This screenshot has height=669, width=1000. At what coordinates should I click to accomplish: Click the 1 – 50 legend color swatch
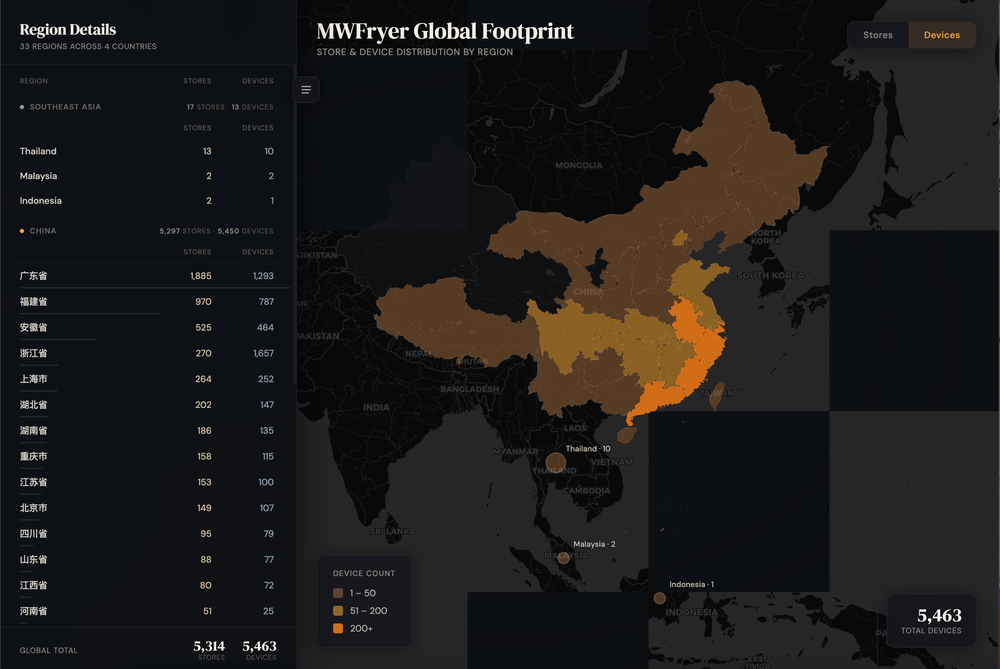338,593
